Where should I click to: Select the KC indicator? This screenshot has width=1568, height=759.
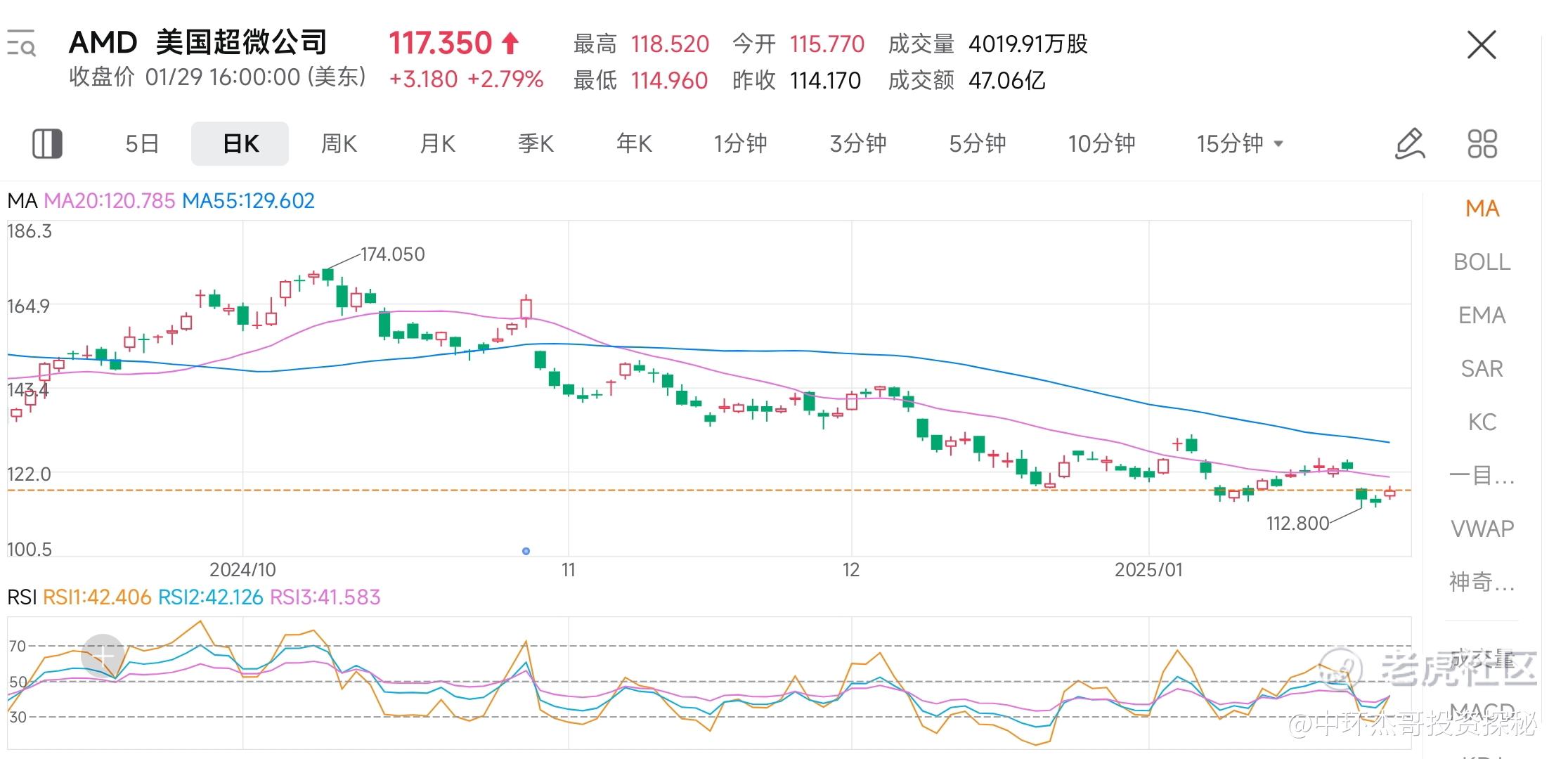1482,422
